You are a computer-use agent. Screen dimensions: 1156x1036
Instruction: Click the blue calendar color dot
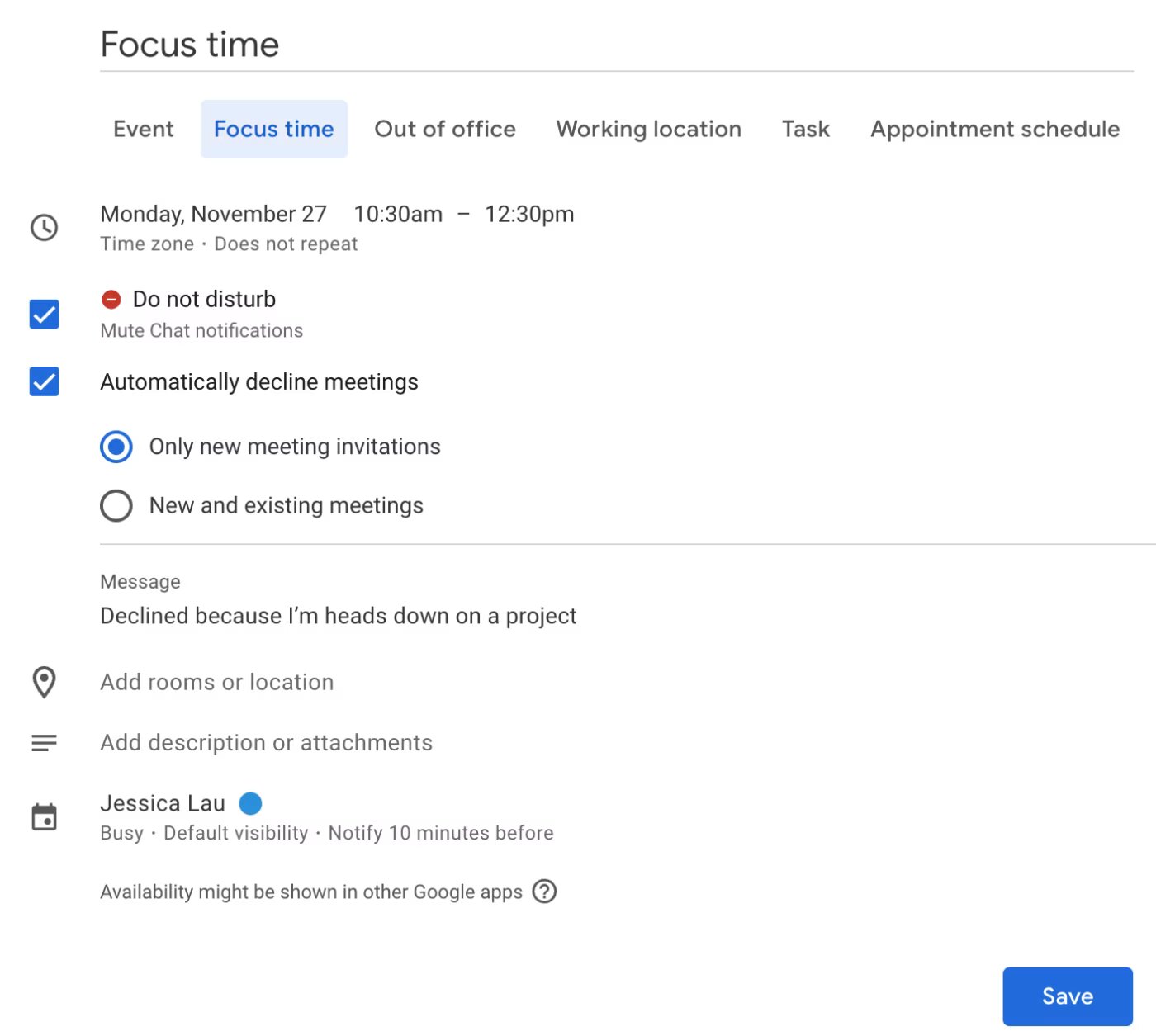[250, 803]
